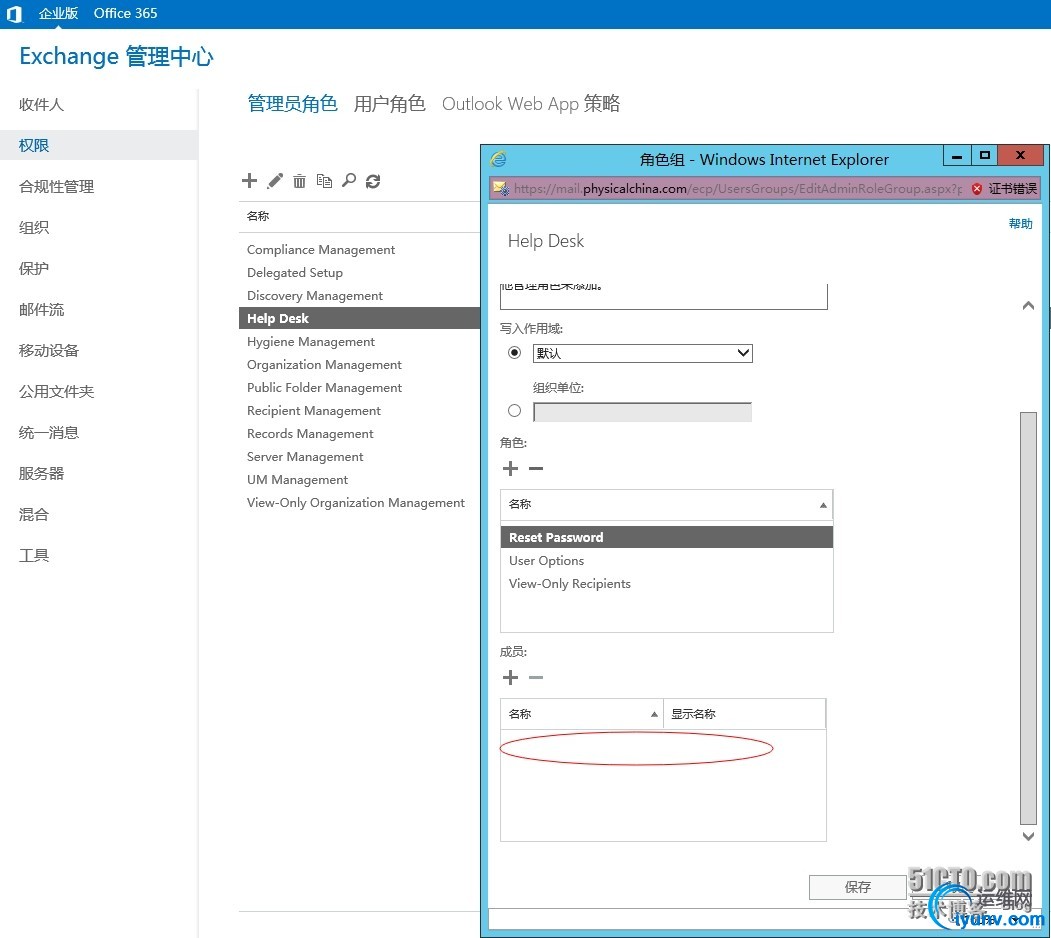Screen dimensions: 1051x938
Task: Open 合规性管理 in left navigation
Action: [56, 186]
